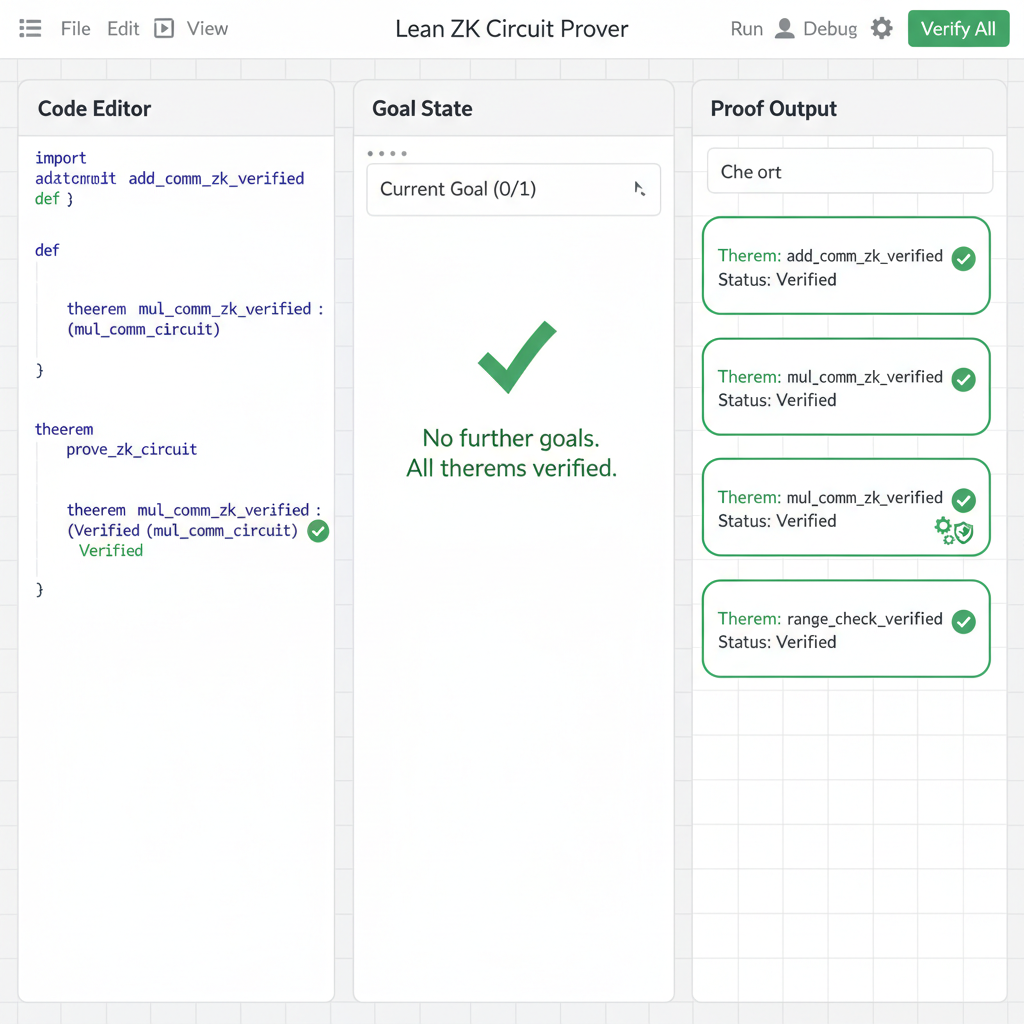Click gear-and-shield icon in third theorem card
Image resolution: width=1024 pixels, height=1024 pixels.
953,530
